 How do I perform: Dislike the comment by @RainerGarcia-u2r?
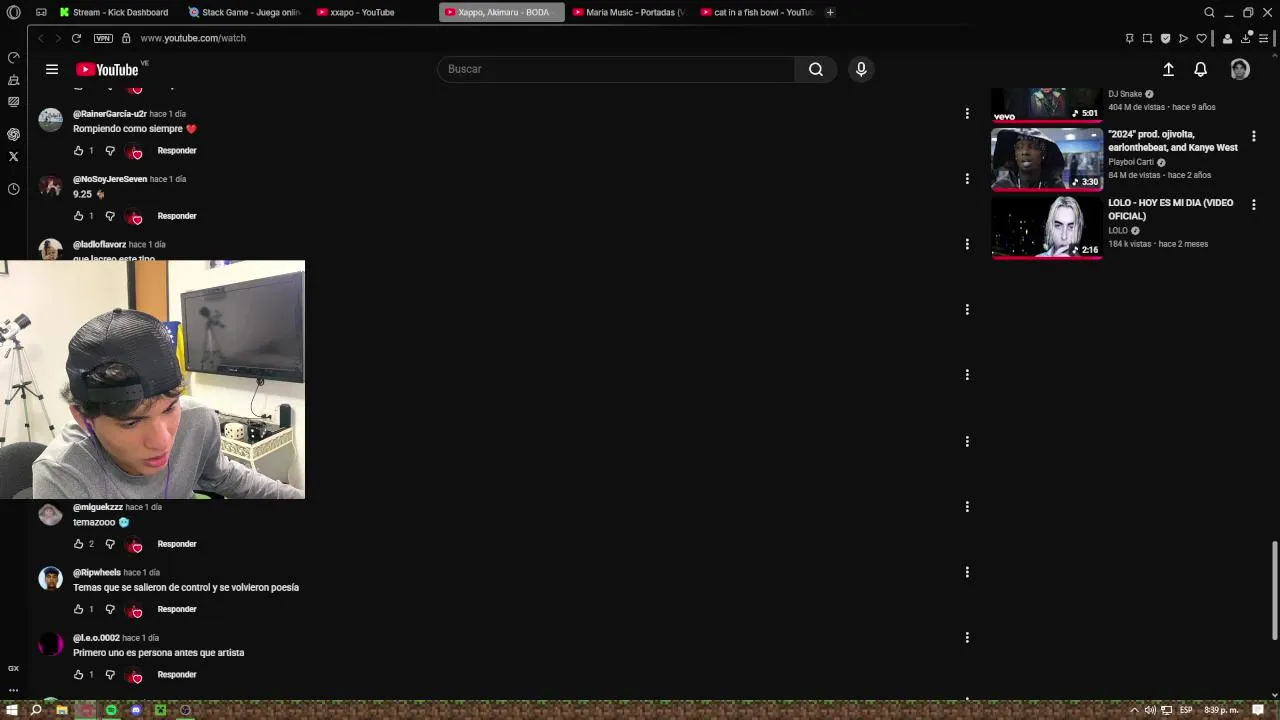110,151
